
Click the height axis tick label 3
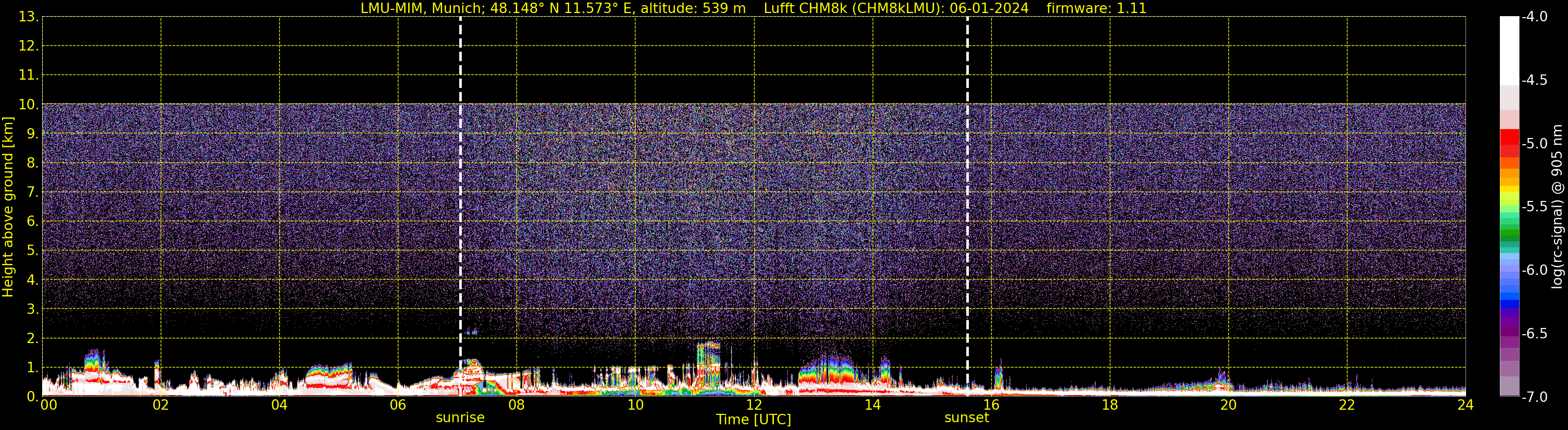(32, 309)
